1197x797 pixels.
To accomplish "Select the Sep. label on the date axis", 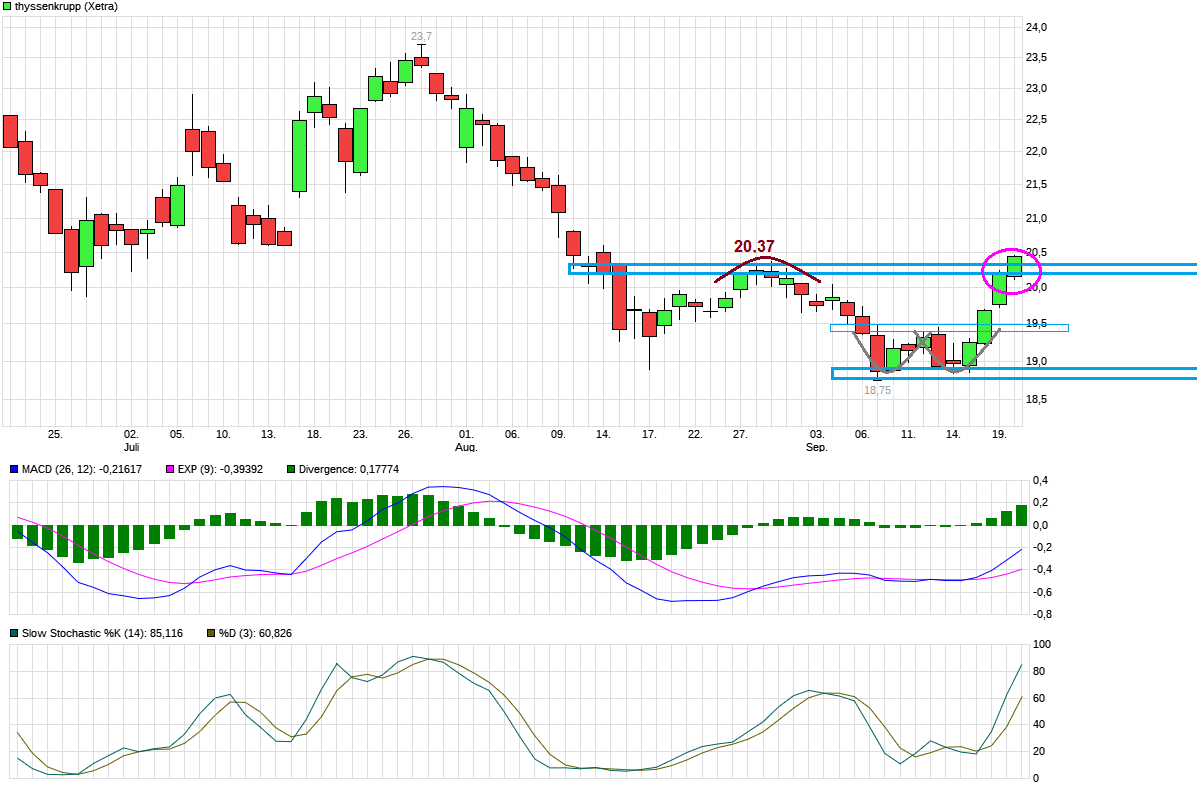I will click(818, 446).
